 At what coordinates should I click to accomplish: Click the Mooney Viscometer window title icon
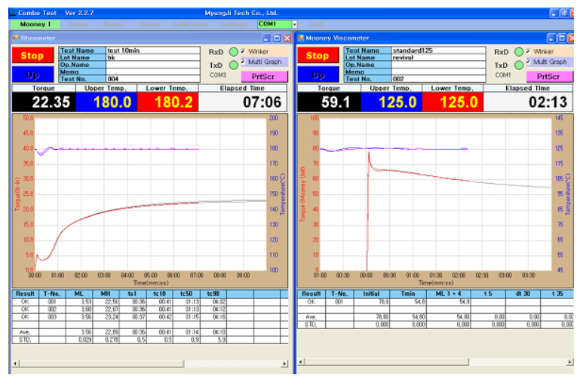[x=301, y=38]
